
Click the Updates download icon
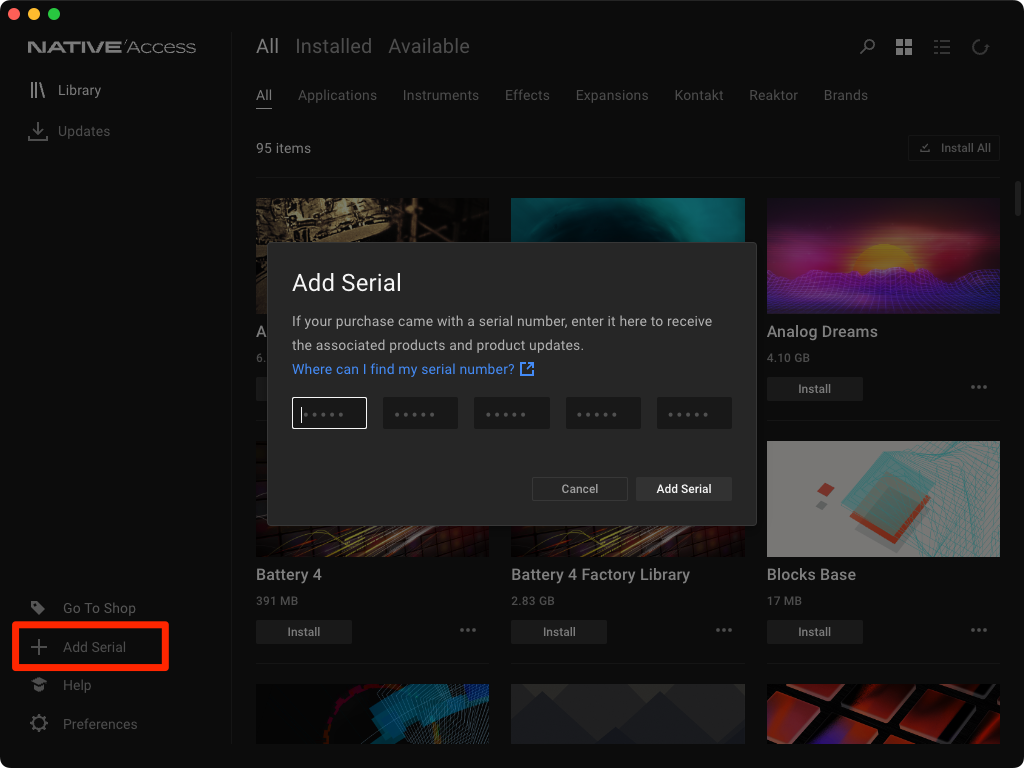tap(38, 131)
